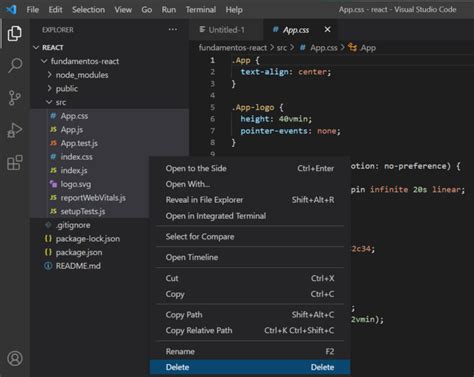This screenshot has width=474, height=377.
Task: Select App.test.js in the file tree
Action: click(x=79, y=143)
